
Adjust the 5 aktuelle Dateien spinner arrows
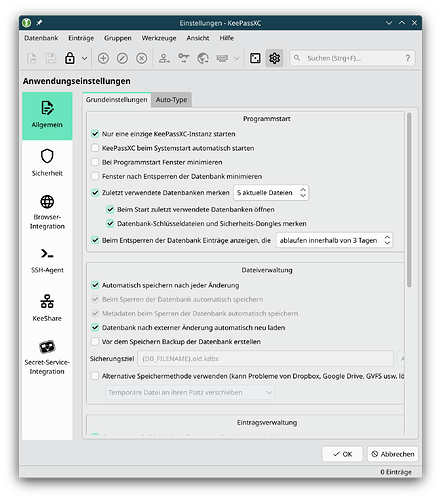pyautogui.click(x=303, y=193)
